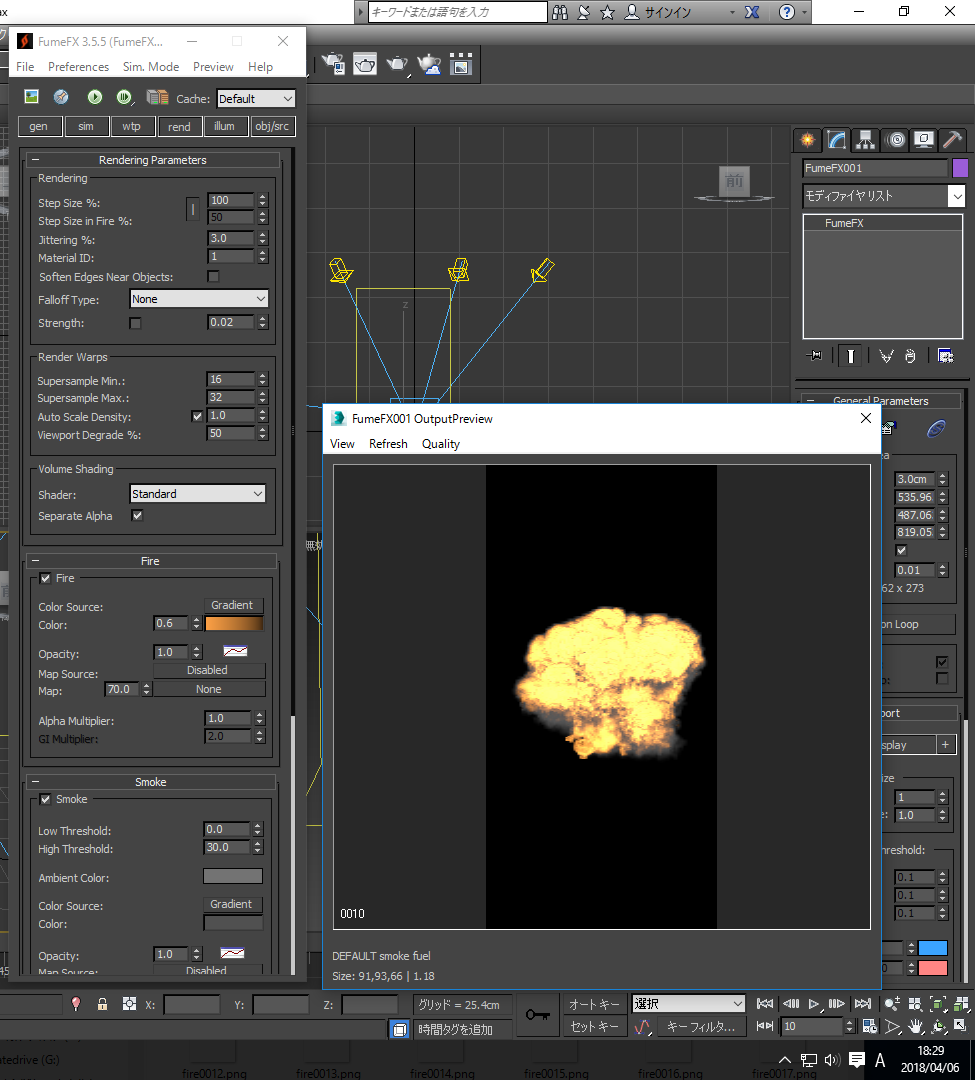Click the Orbit viewport navigation icon
Screen dimensions: 975x1080
click(x=938, y=1026)
